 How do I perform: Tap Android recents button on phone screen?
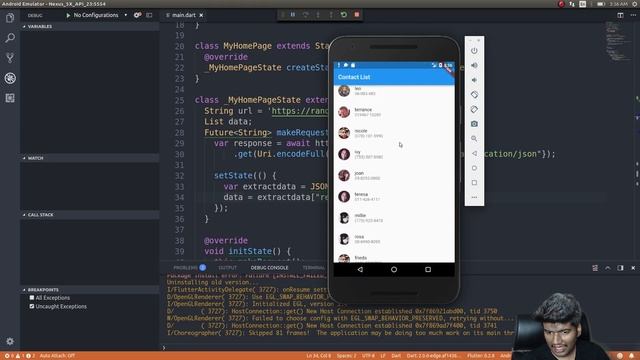coord(428,269)
